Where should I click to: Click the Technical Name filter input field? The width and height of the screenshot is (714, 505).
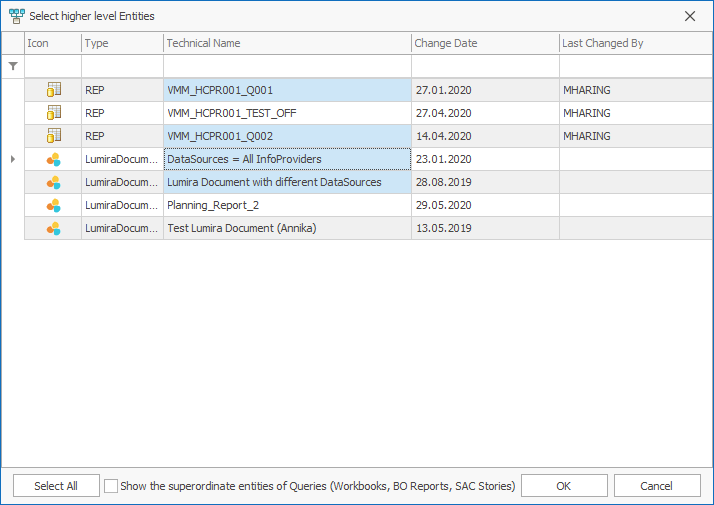pos(286,66)
